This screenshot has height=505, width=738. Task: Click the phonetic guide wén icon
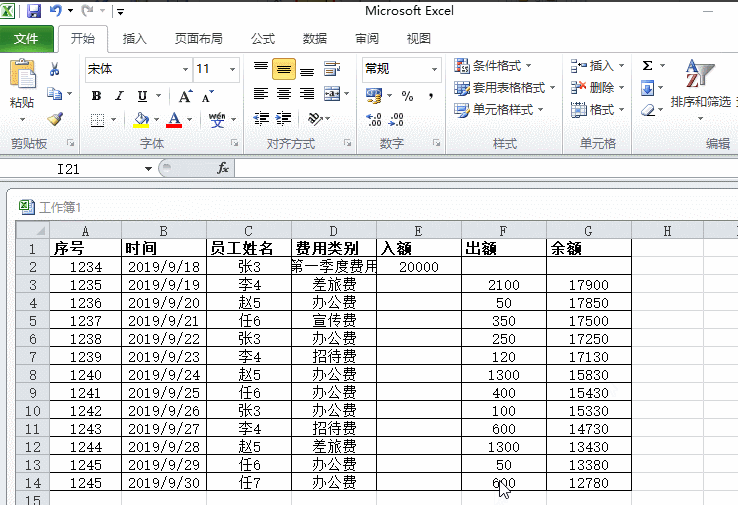pyautogui.click(x=217, y=120)
